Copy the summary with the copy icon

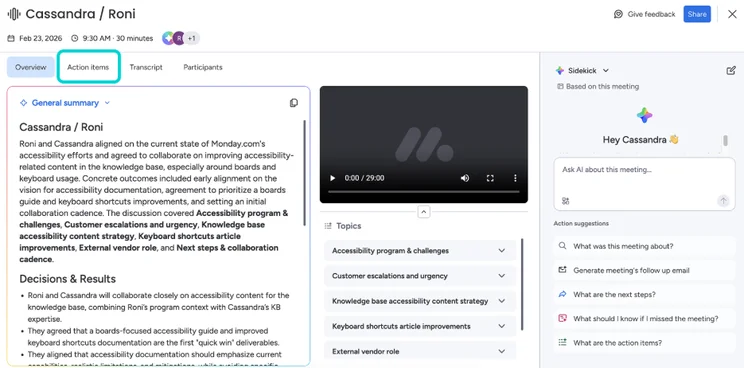click(x=294, y=103)
